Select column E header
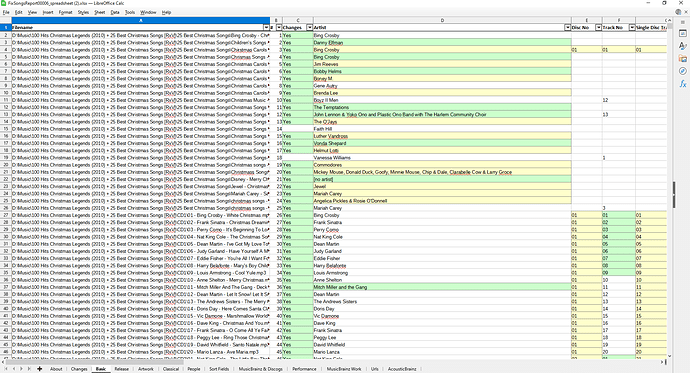This screenshot has width=690, height=373. 587,20
